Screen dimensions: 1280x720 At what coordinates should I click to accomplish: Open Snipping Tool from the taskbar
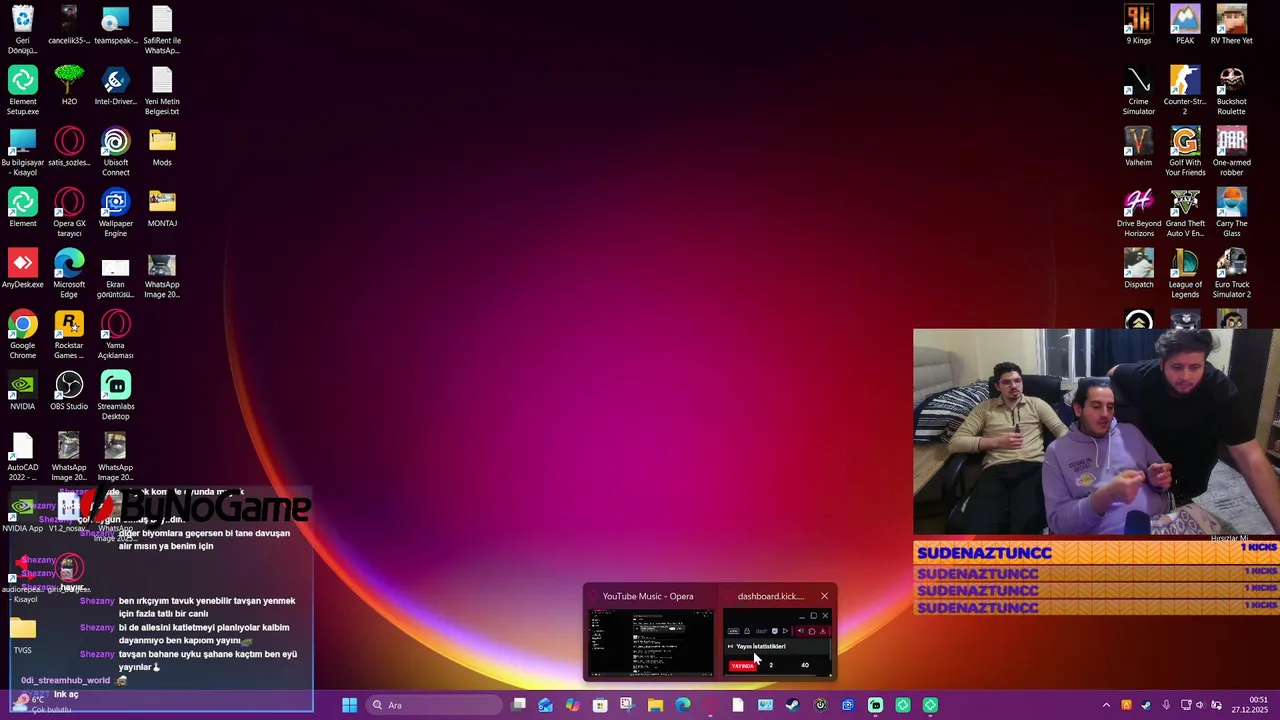(x=627, y=705)
